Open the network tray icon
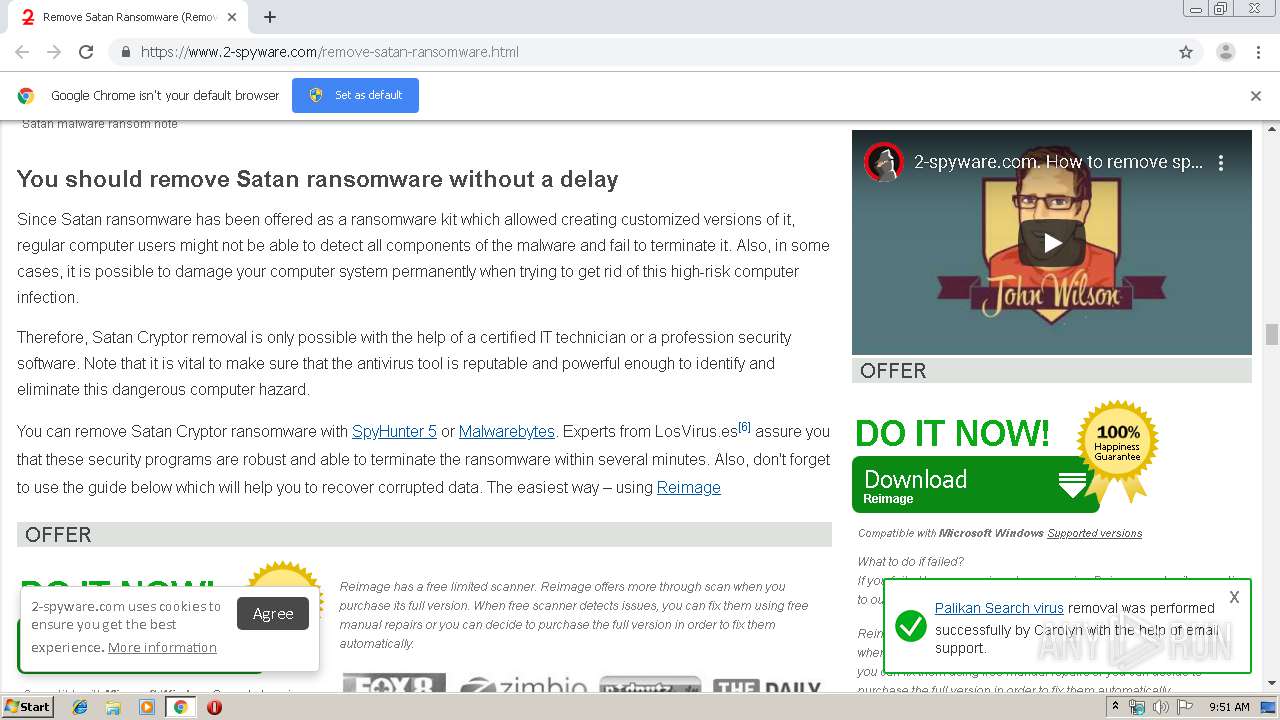 [1137, 707]
